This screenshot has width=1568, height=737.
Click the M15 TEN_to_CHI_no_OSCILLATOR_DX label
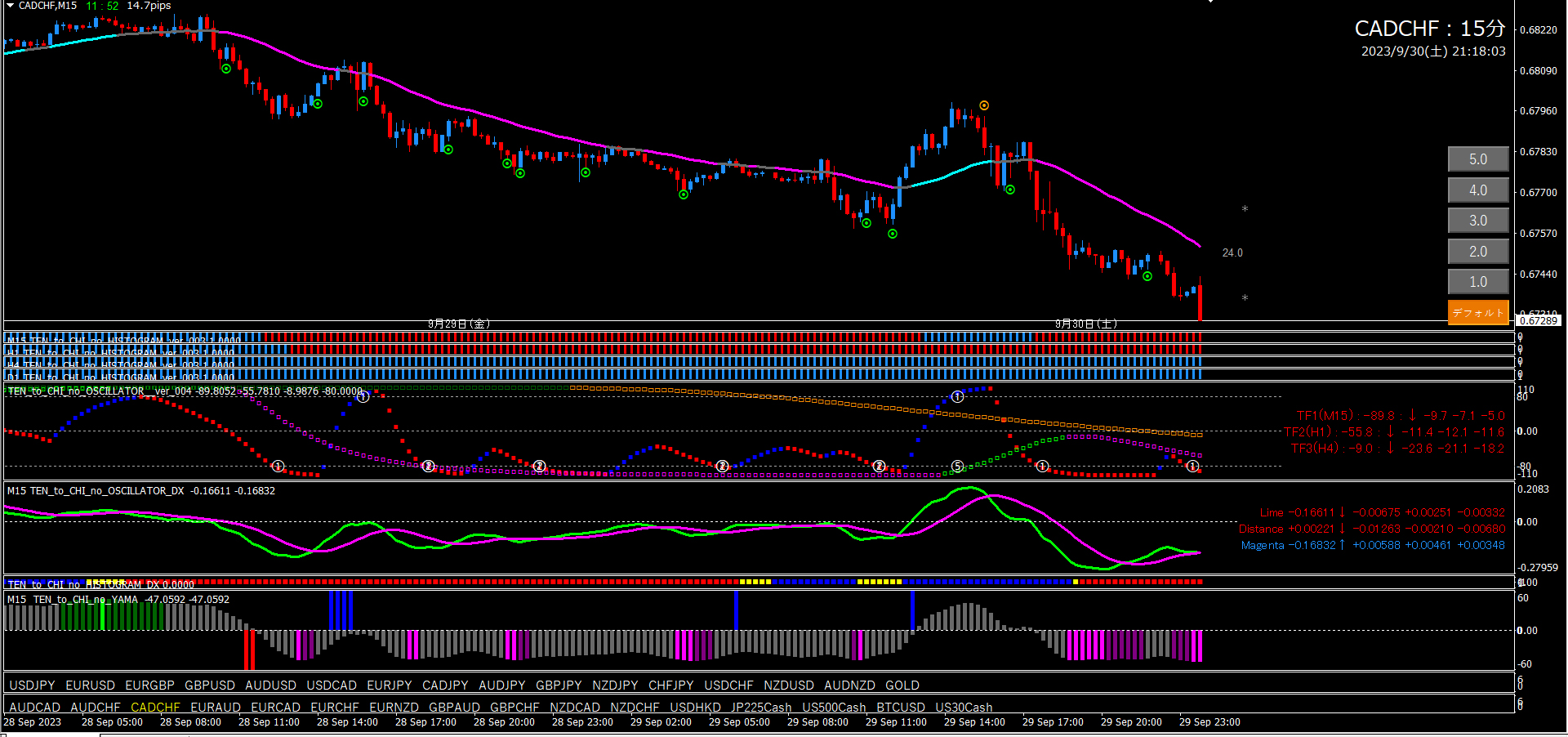[96, 491]
